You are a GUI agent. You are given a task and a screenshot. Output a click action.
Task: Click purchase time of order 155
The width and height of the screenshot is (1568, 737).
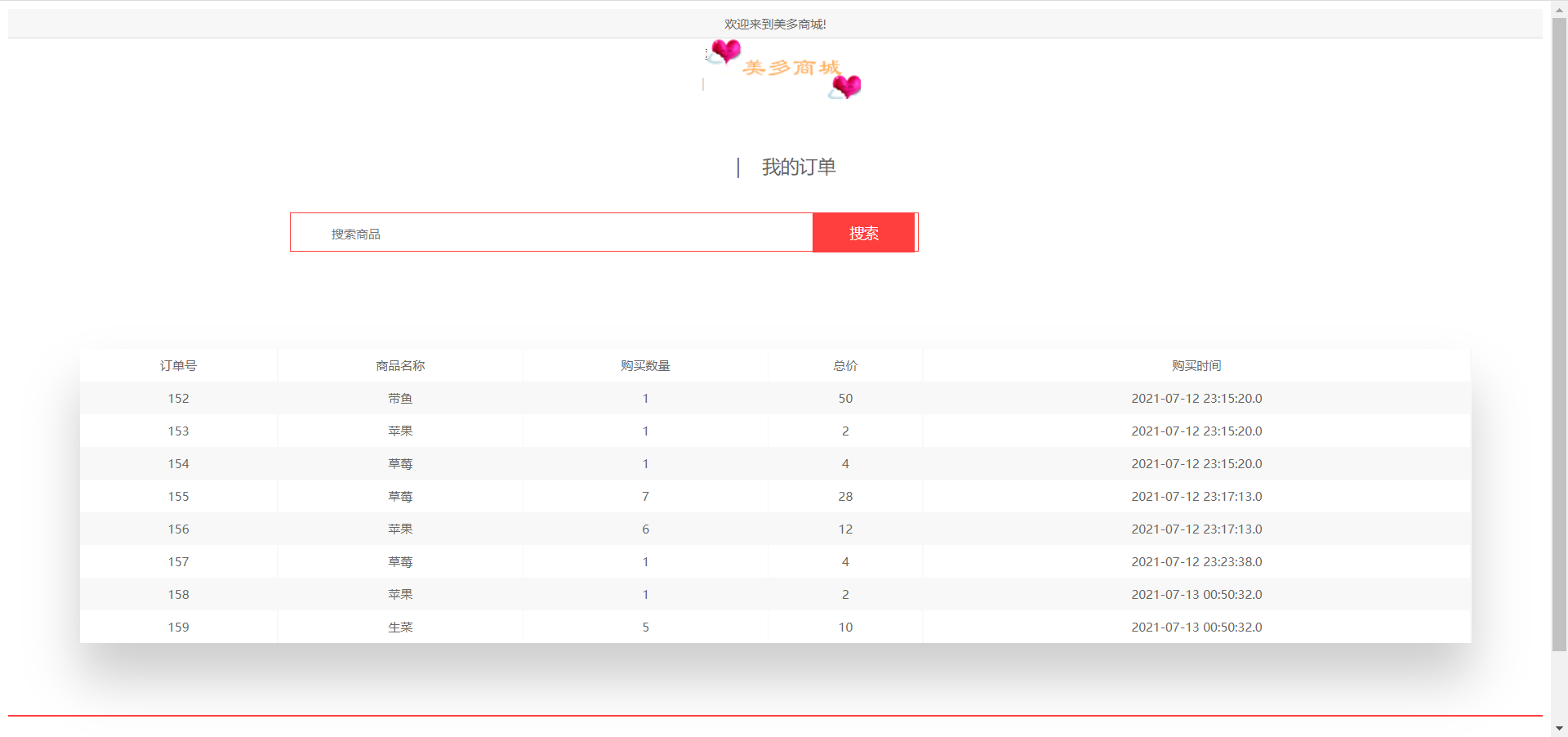point(1196,496)
